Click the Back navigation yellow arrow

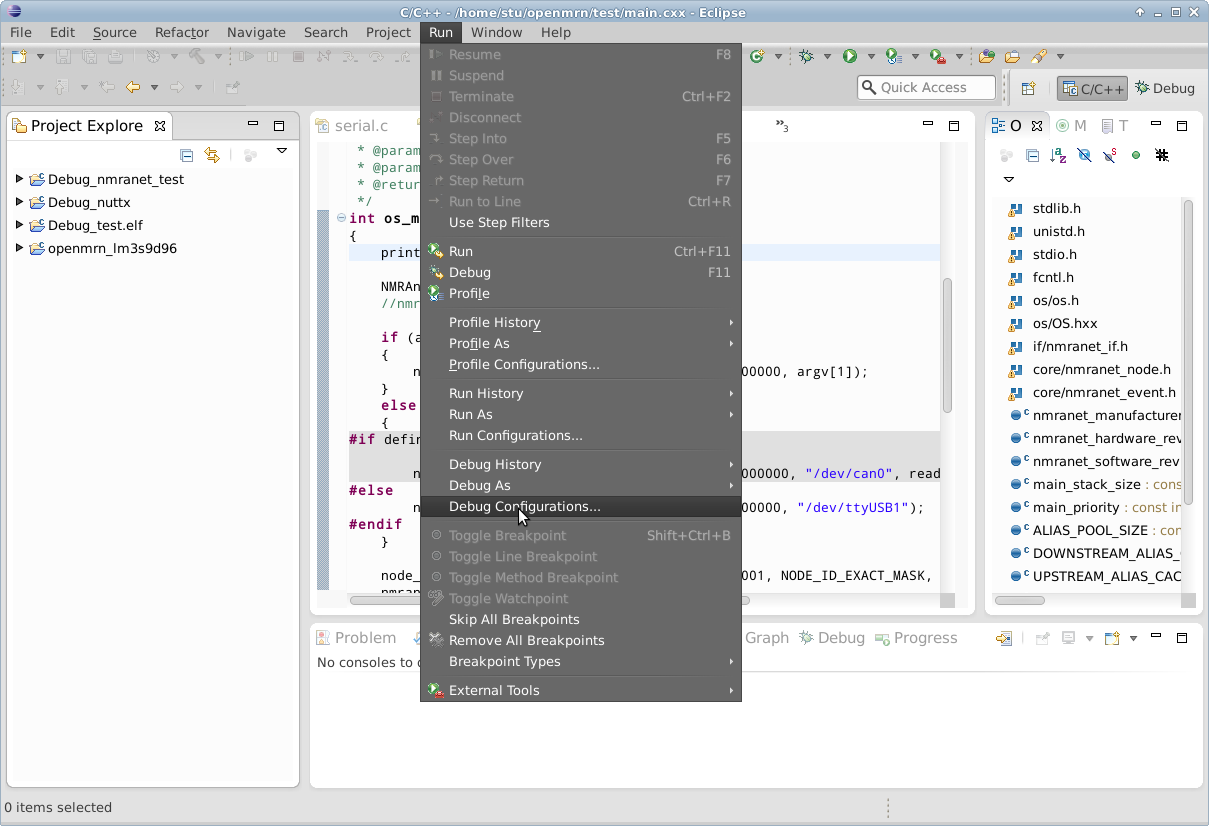132,88
